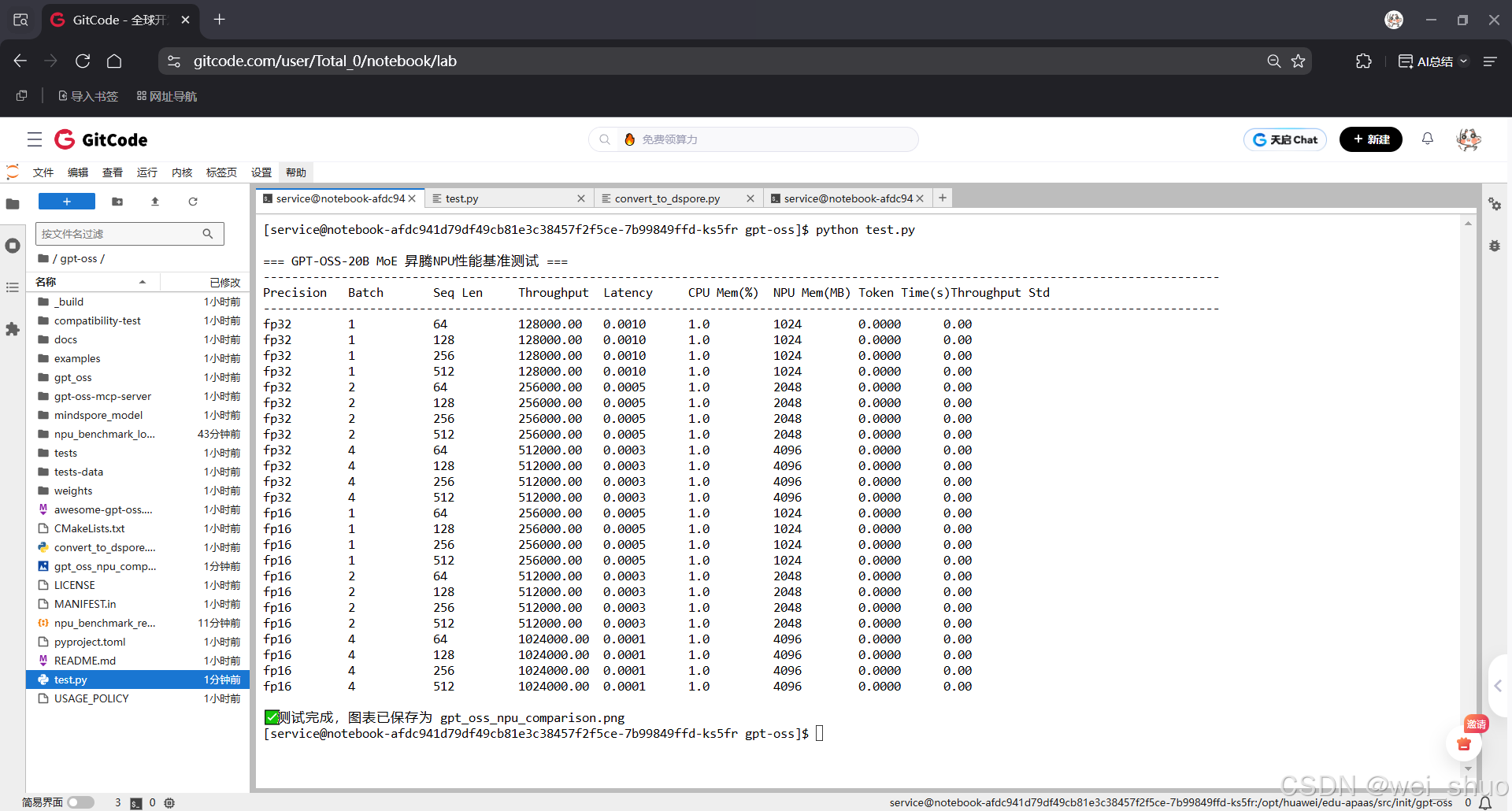This screenshot has width=1512, height=811.
Task: Open 网址导航 bookmark bar item
Action: pyautogui.click(x=167, y=96)
